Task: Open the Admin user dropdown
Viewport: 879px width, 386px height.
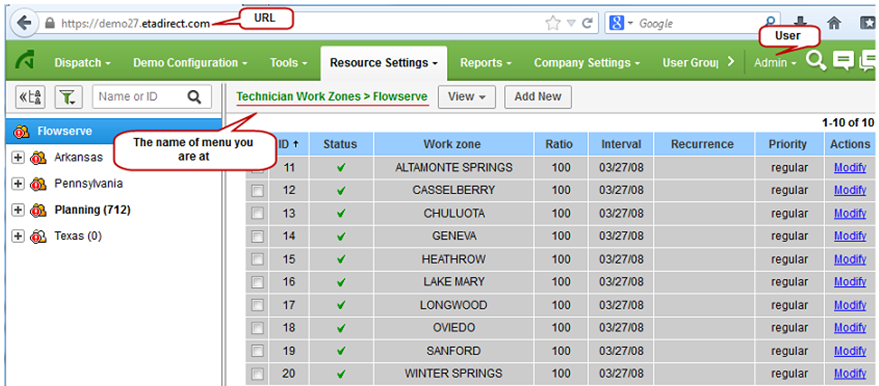Action: click(775, 63)
